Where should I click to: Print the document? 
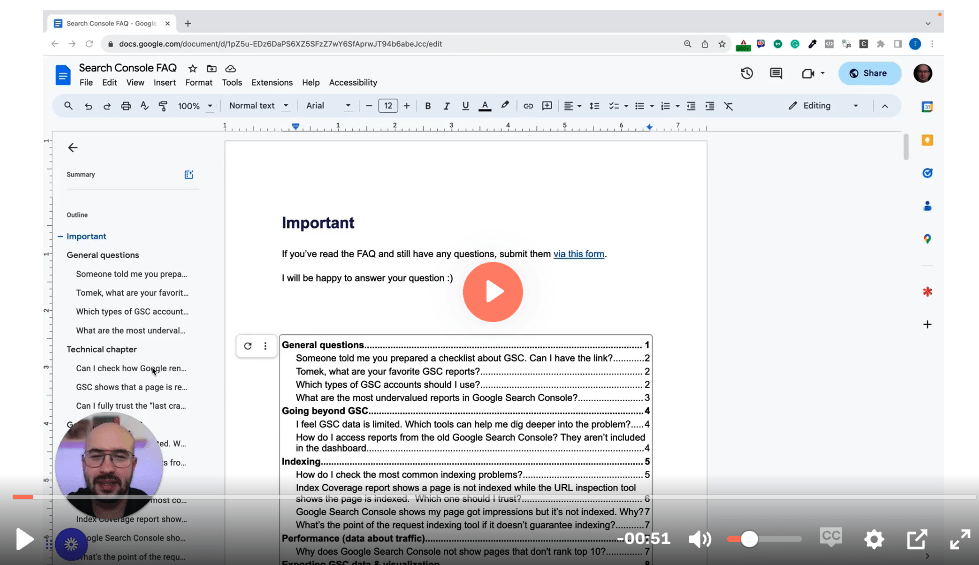pyautogui.click(x=125, y=106)
